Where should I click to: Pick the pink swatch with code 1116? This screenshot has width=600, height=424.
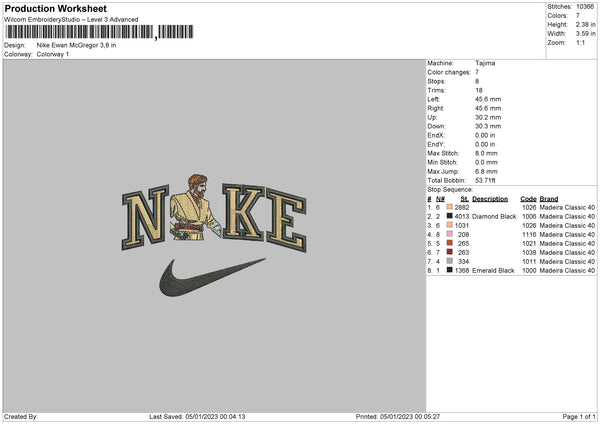(450, 234)
